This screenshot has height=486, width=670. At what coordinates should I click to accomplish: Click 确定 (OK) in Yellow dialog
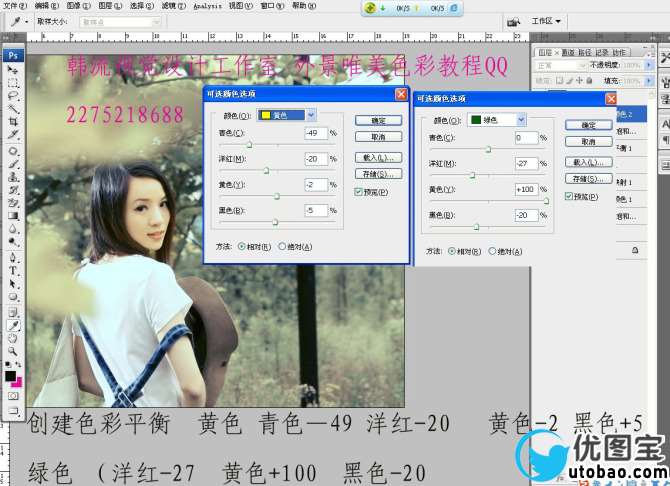[x=378, y=121]
